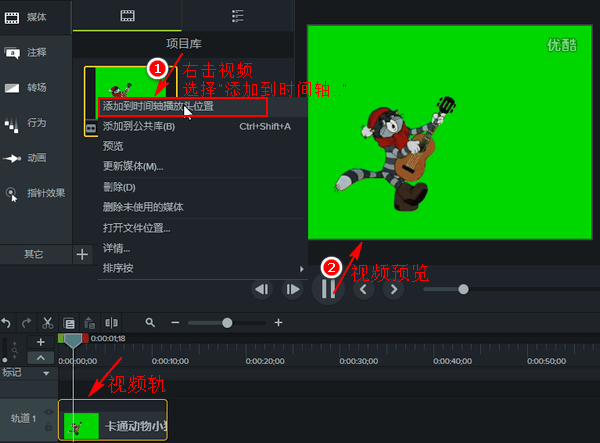
Task: Click the timeline zoom magnifier icon
Action: pyautogui.click(x=150, y=322)
